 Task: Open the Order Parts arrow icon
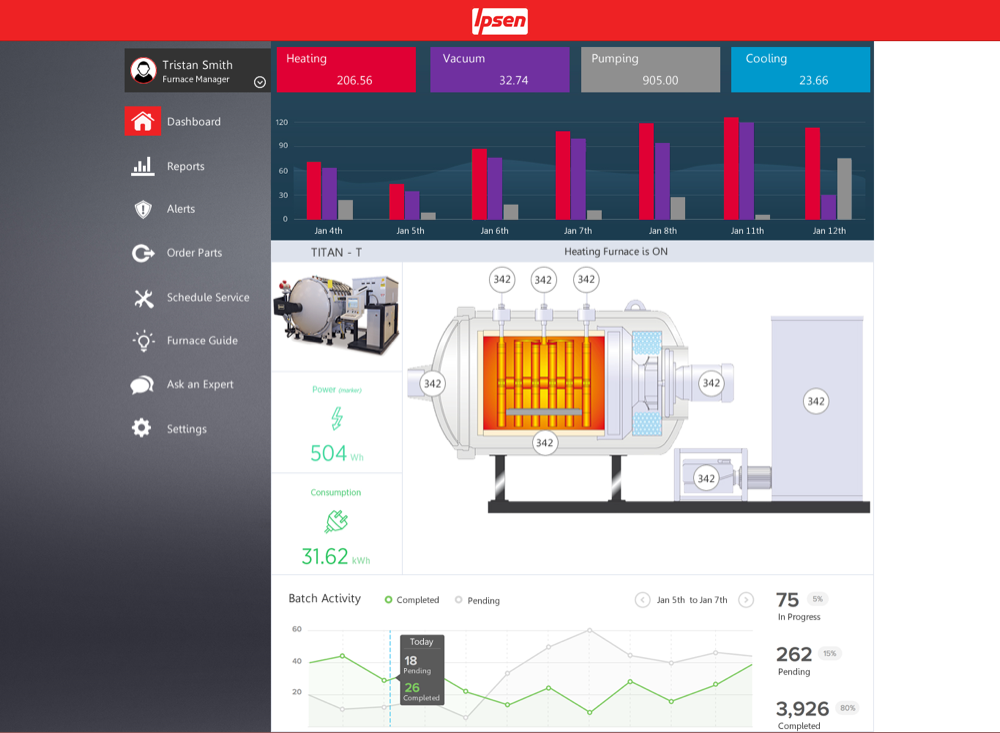tap(142, 253)
